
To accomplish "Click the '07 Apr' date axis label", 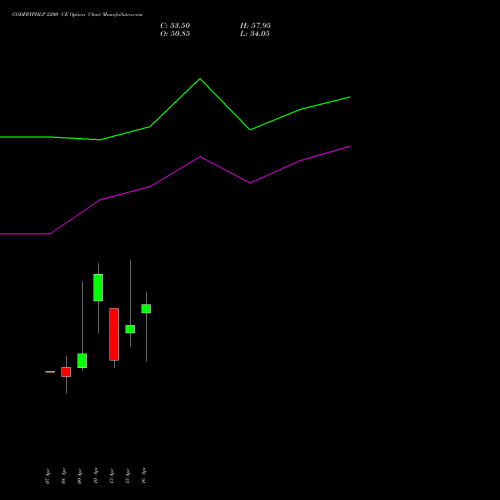I will (x=48, y=476).
